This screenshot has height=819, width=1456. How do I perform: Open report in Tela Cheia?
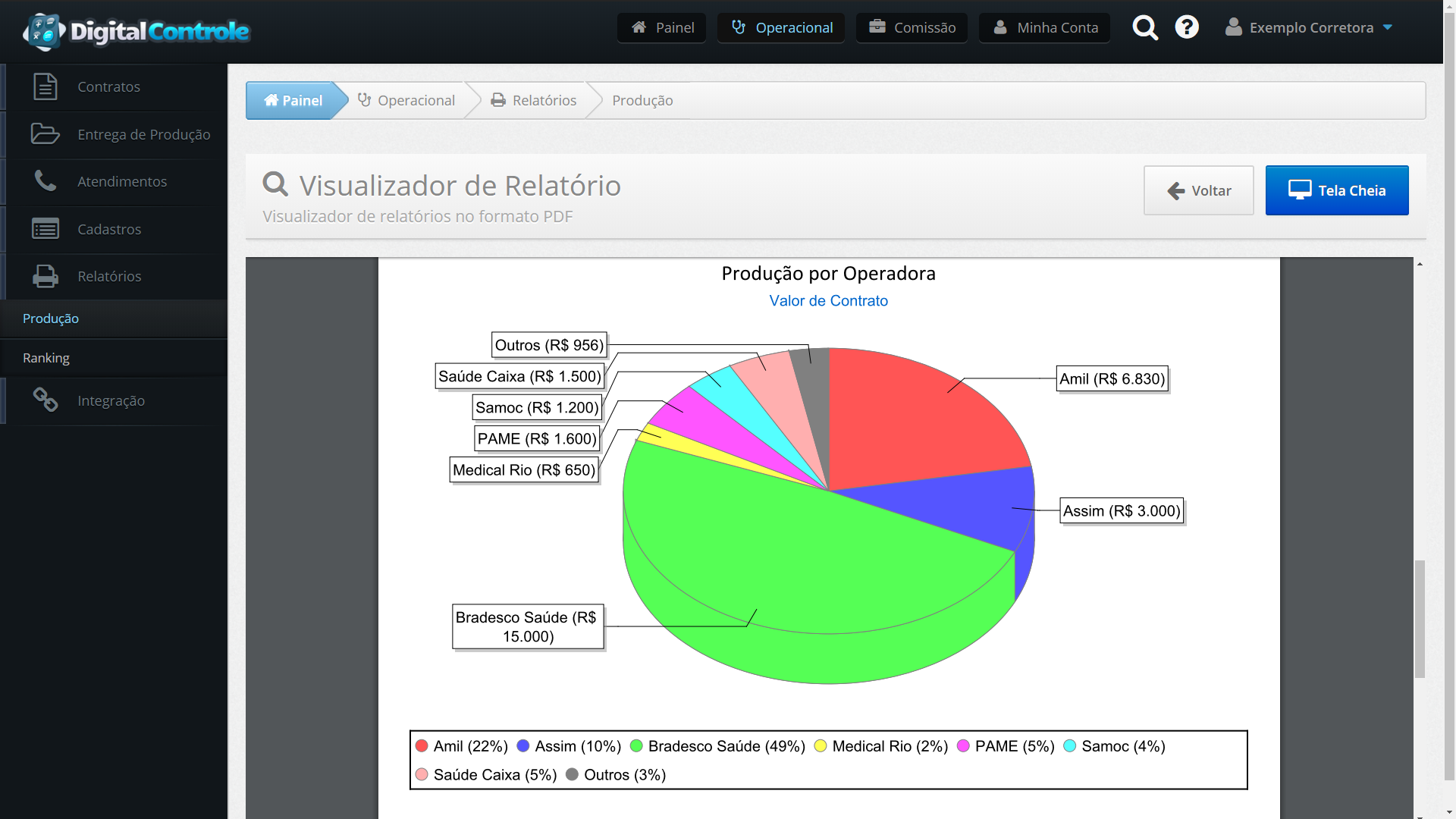(1337, 190)
